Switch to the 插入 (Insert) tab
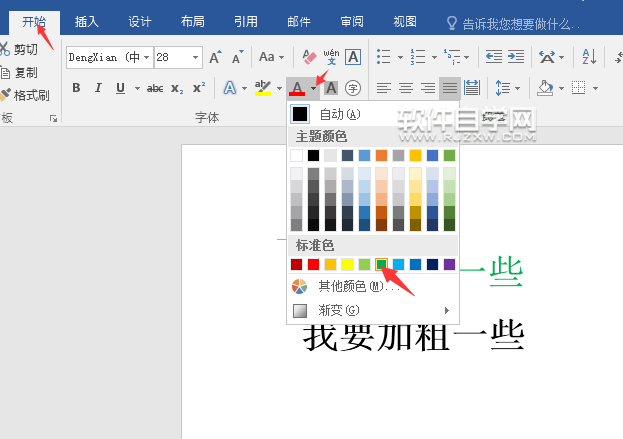This screenshot has width=623, height=439. [87, 22]
